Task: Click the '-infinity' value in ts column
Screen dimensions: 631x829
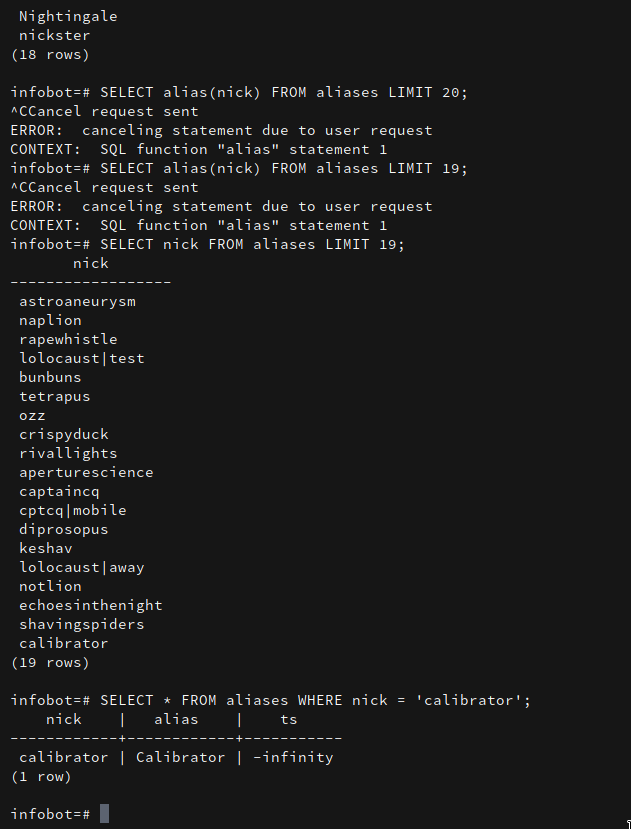Action: coord(293,757)
